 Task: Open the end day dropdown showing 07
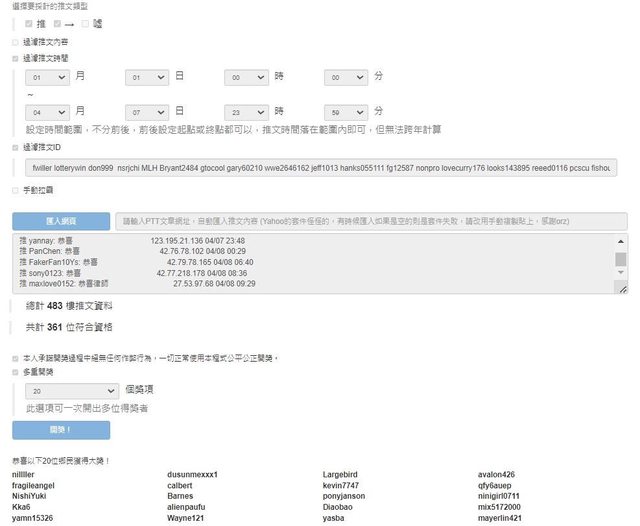(147, 110)
